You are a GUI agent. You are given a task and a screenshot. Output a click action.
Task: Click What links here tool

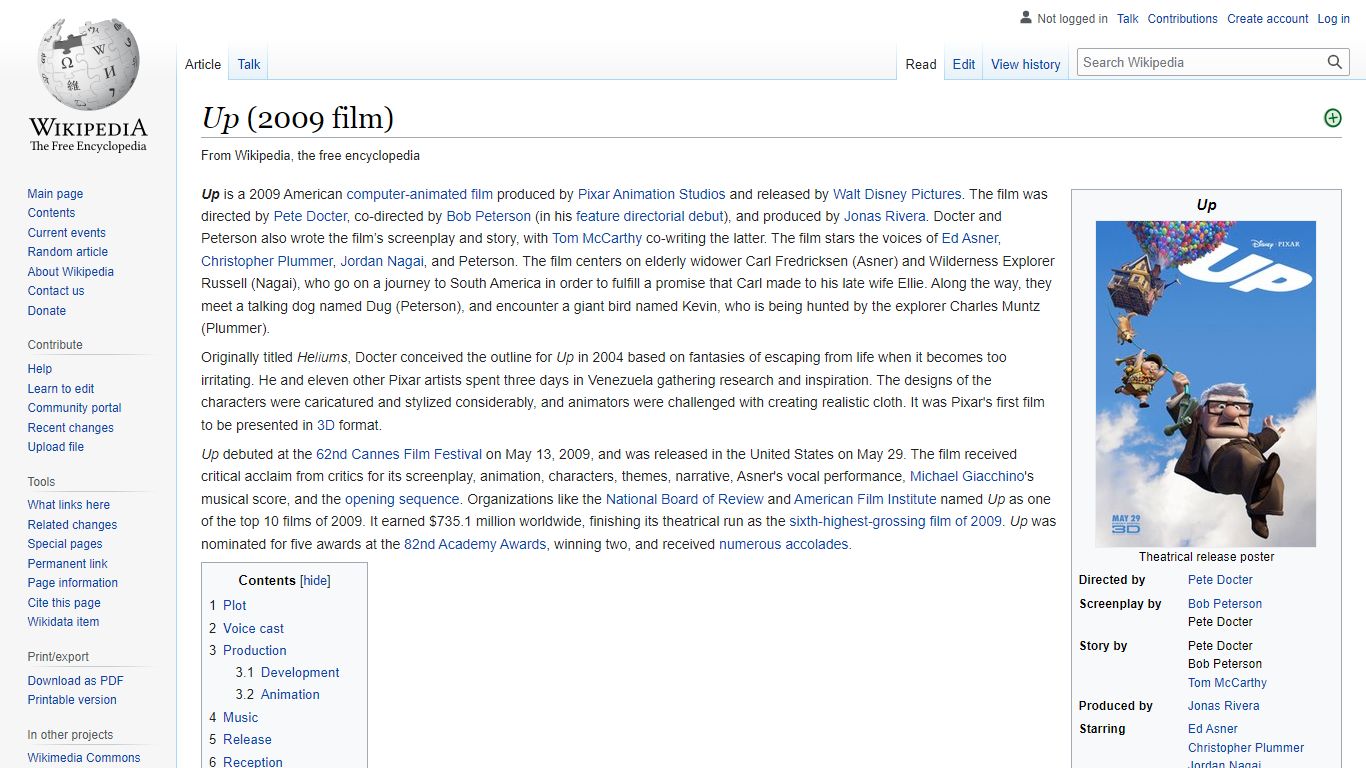tap(68, 505)
